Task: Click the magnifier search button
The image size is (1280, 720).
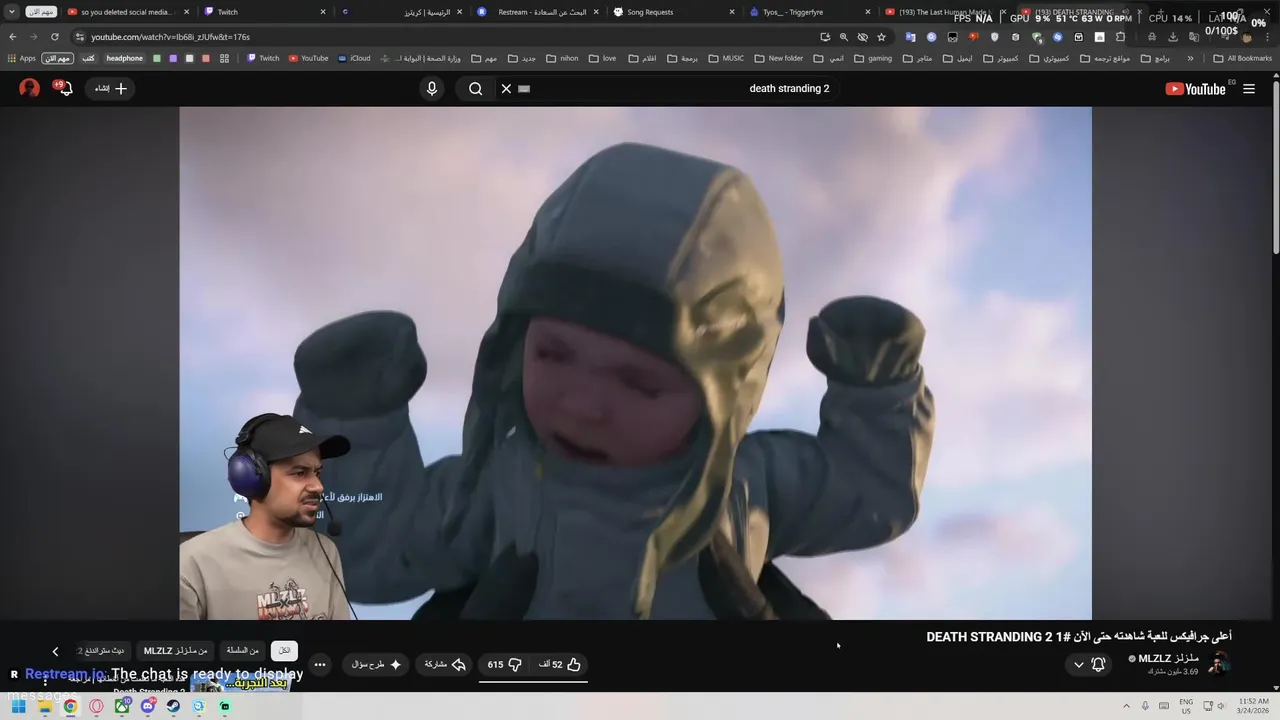Action: (x=476, y=89)
